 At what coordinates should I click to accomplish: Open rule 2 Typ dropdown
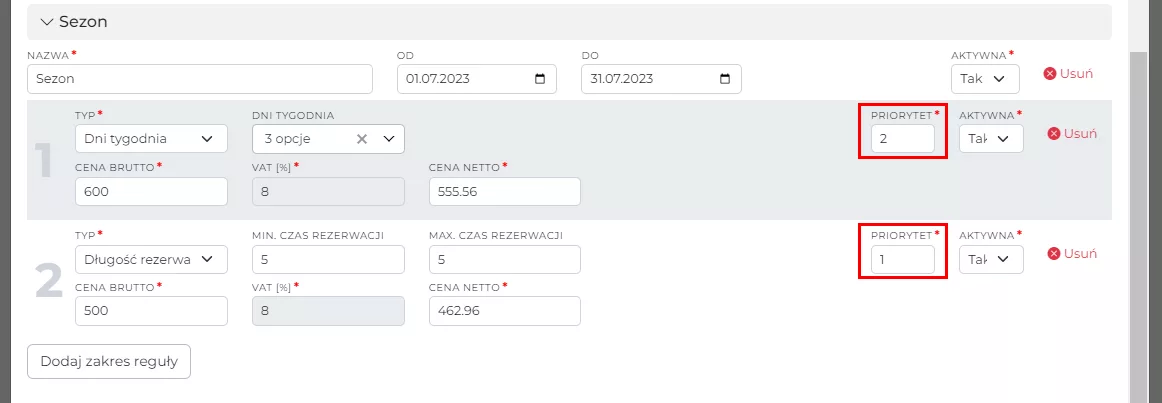pyautogui.click(x=151, y=259)
